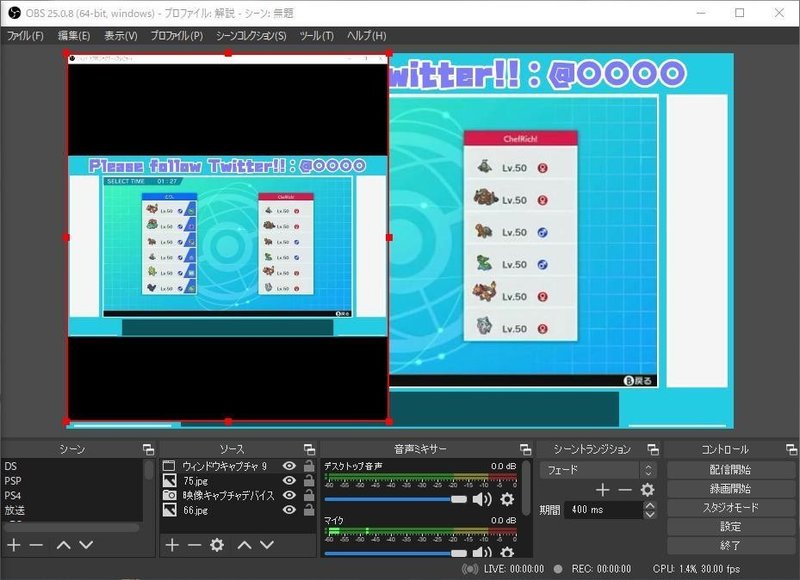800x580 pixels.
Task: Click the audio mixer vertical scrollbar
Action: coord(527,489)
